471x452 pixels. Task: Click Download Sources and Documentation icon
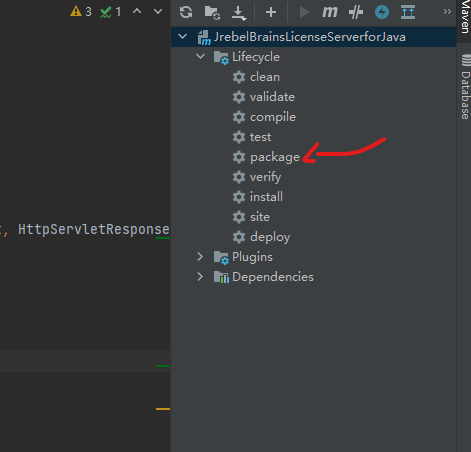pyautogui.click(x=239, y=13)
